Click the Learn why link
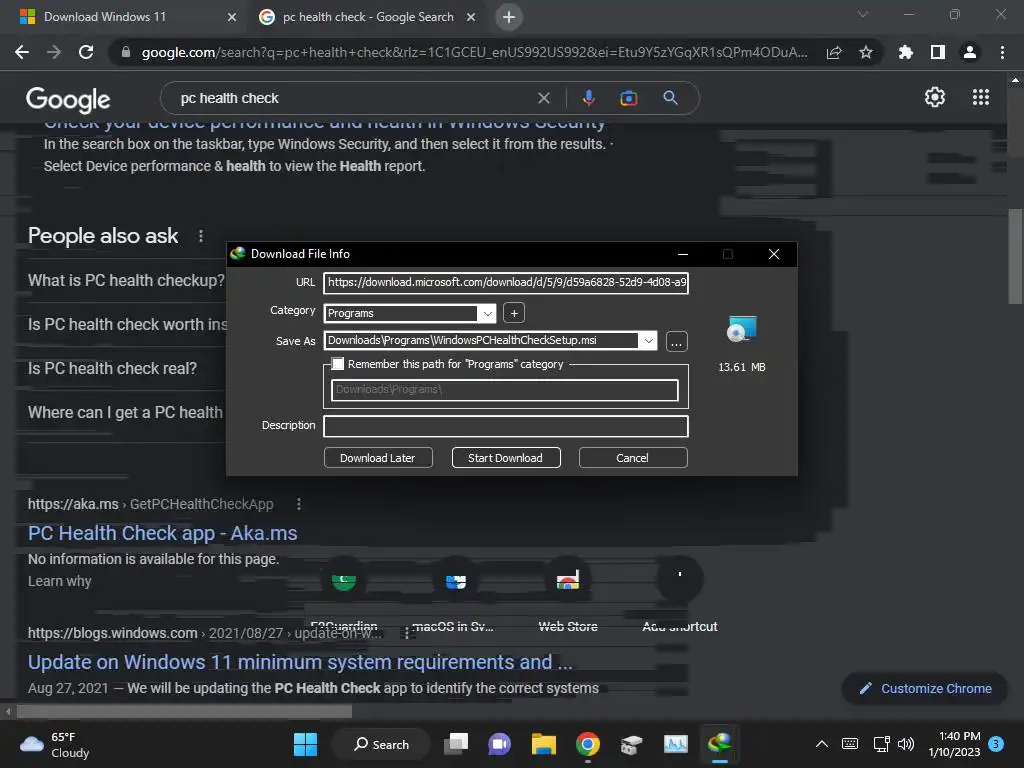 click(59, 581)
